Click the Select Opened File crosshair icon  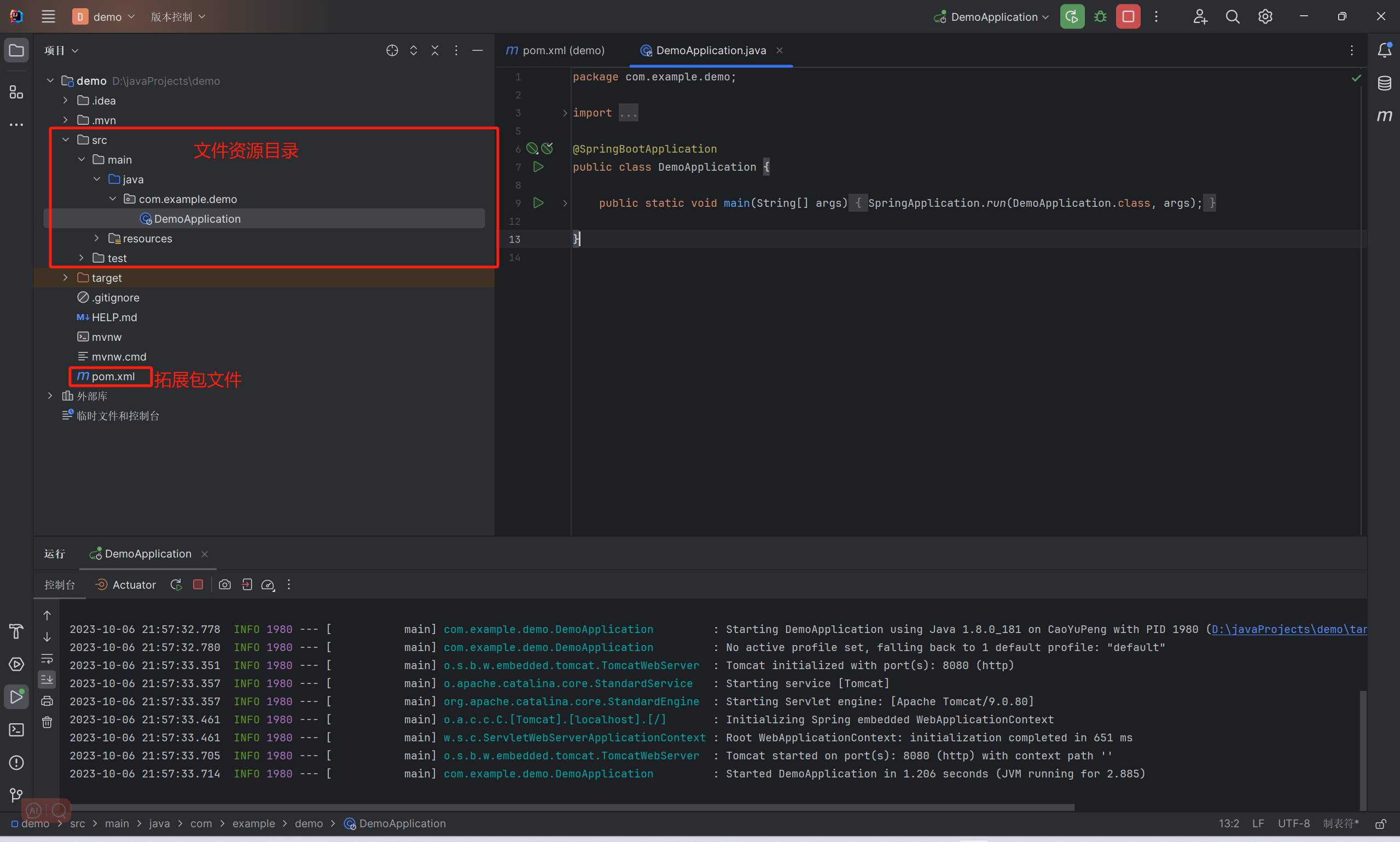[x=392, y=50]
